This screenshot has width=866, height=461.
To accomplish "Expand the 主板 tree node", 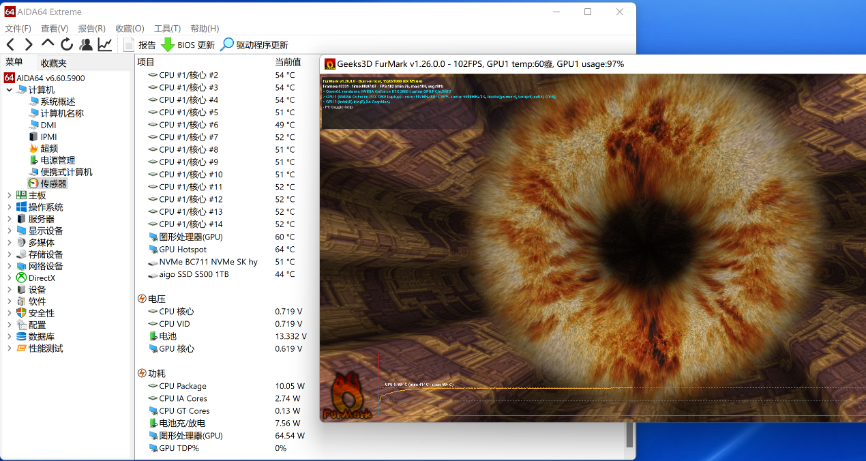I will coord(9,195).
